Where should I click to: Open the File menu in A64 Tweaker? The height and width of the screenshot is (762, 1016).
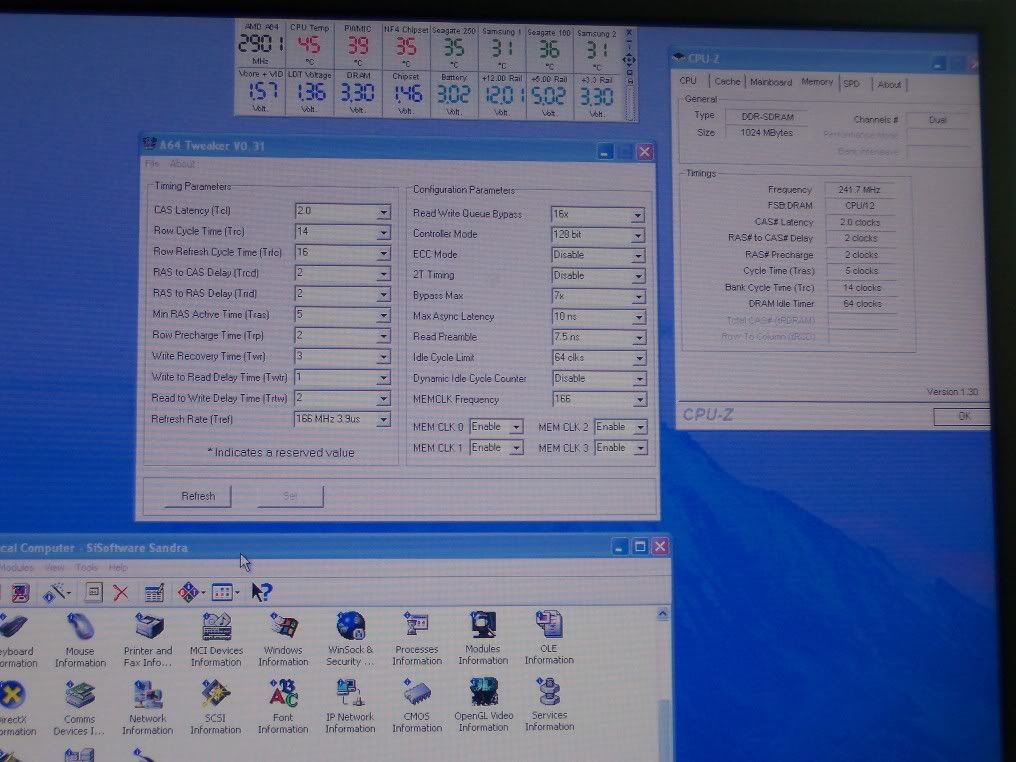click(x=152, y=164)
